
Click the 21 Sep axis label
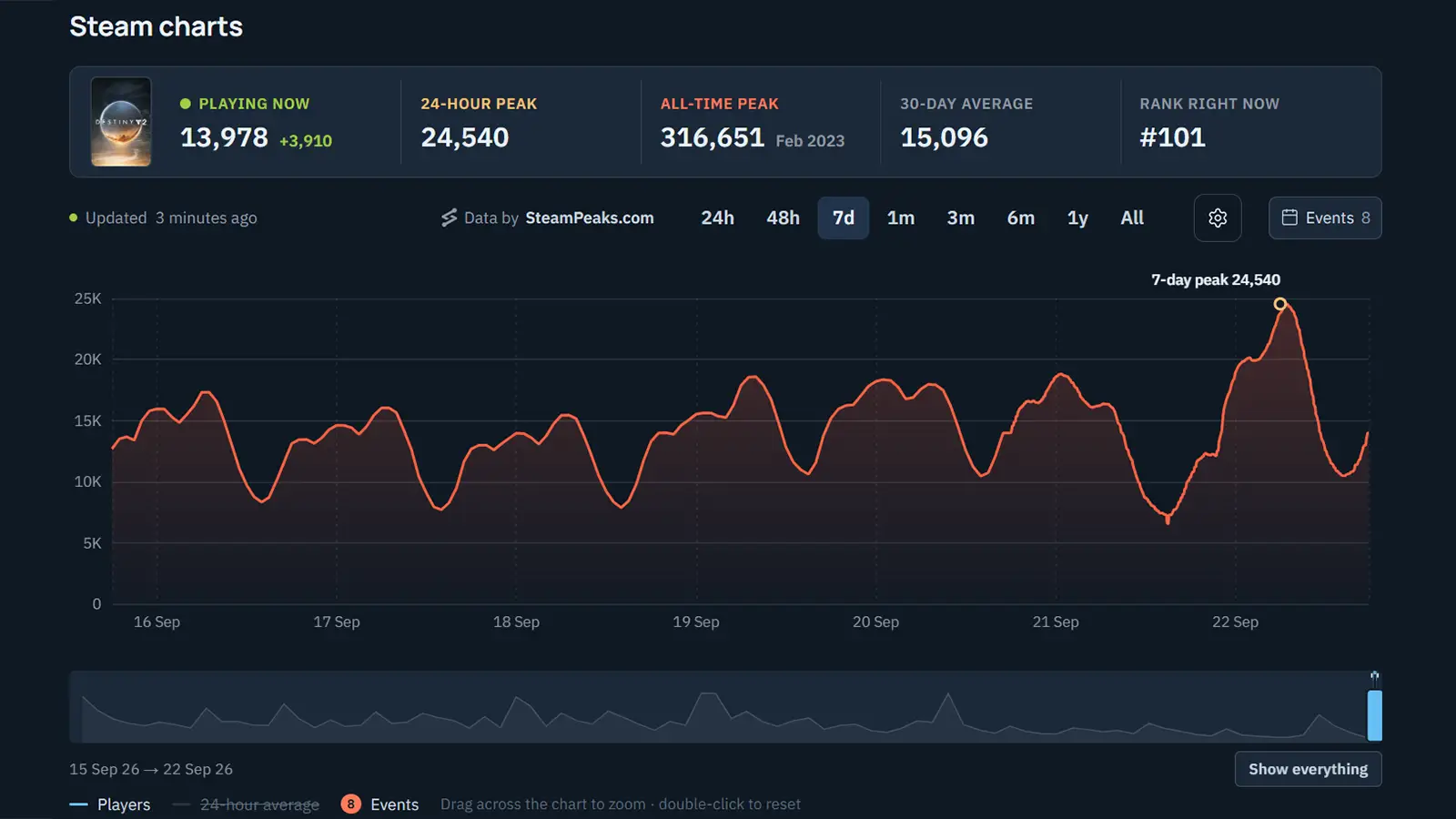click(1056, 622)
